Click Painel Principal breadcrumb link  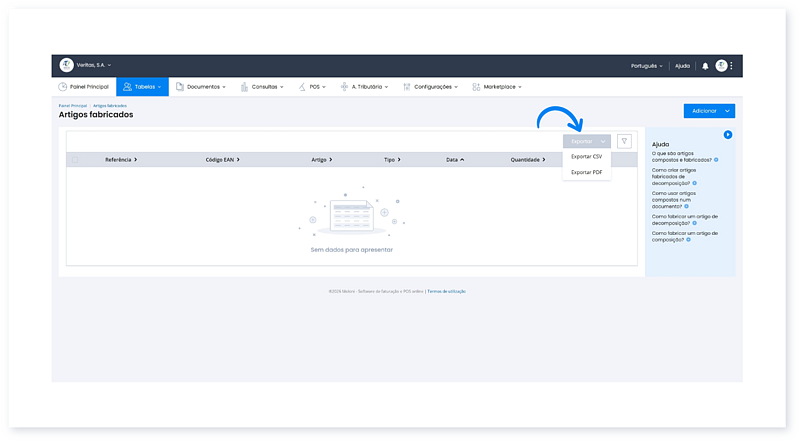tap(73, 106)
